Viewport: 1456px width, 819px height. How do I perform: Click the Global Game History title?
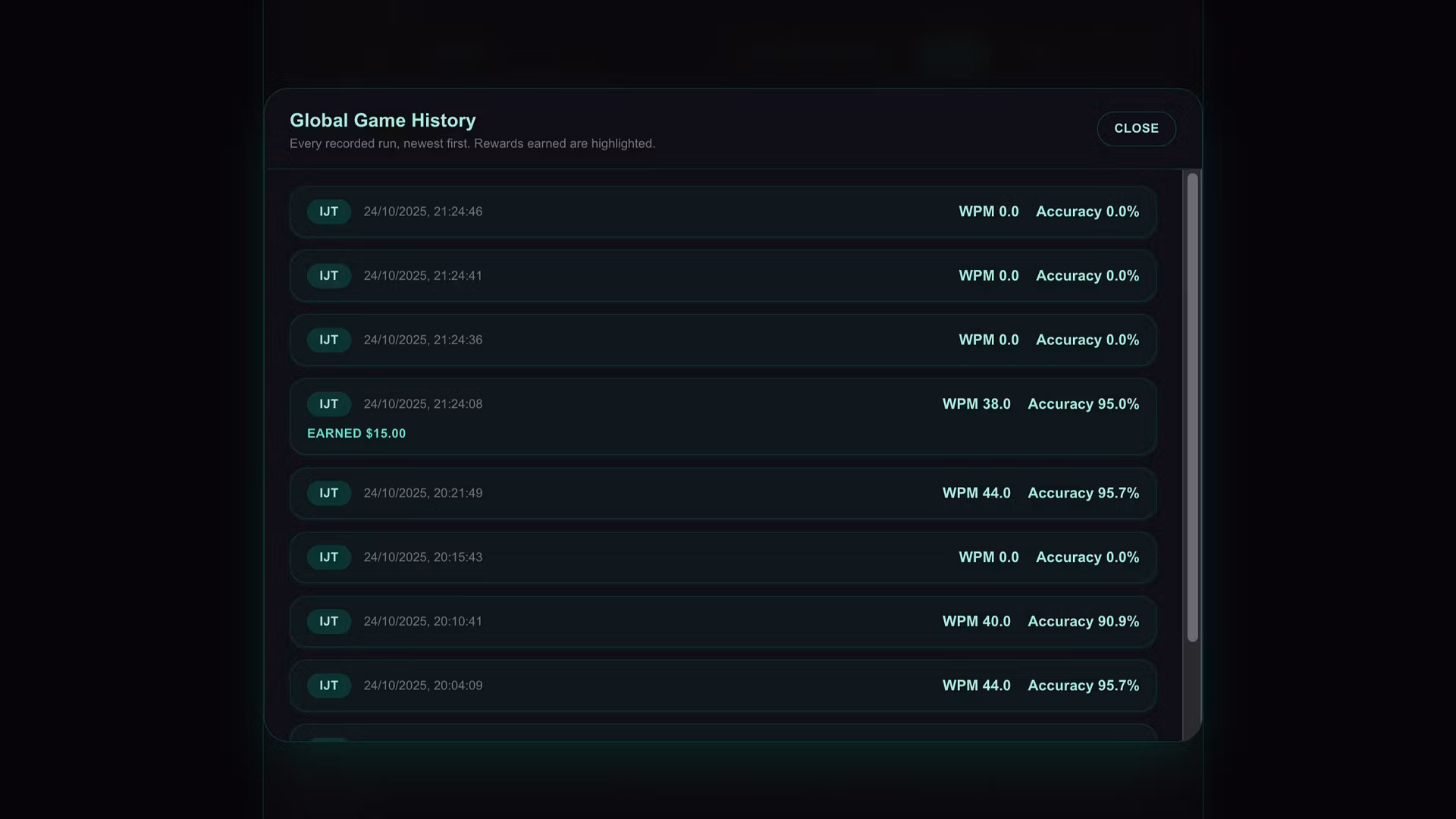pos(382,121)
